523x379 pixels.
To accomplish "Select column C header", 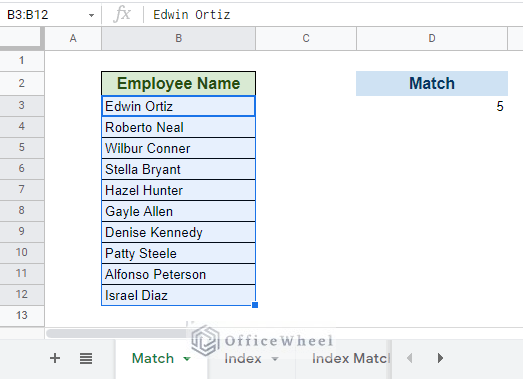I will 306,38.
